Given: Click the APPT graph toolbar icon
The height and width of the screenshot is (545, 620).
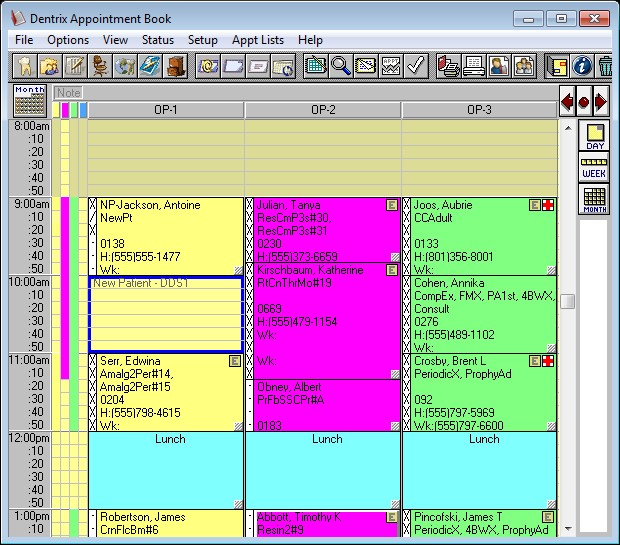Looking at the screenshot, I should click(391, 66).
